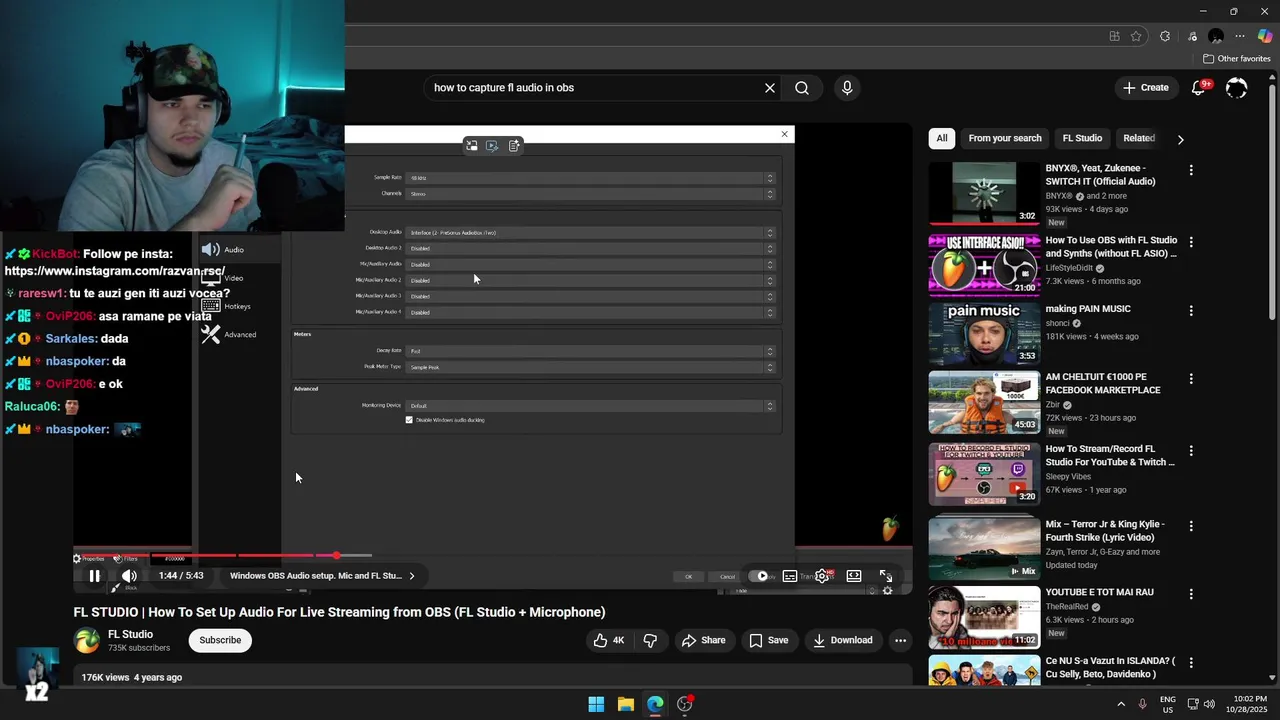Image resolution: width=1280 pixels, height=720 pixels.
Task: Open options for 'making PAIN MUSIC' video
Action: pos(1191,311)
